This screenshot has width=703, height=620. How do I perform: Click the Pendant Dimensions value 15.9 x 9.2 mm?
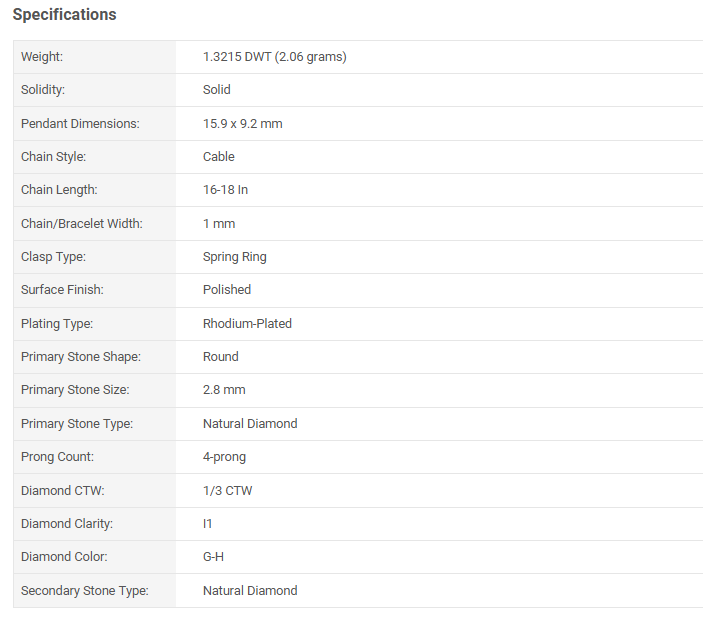point(243,124)
